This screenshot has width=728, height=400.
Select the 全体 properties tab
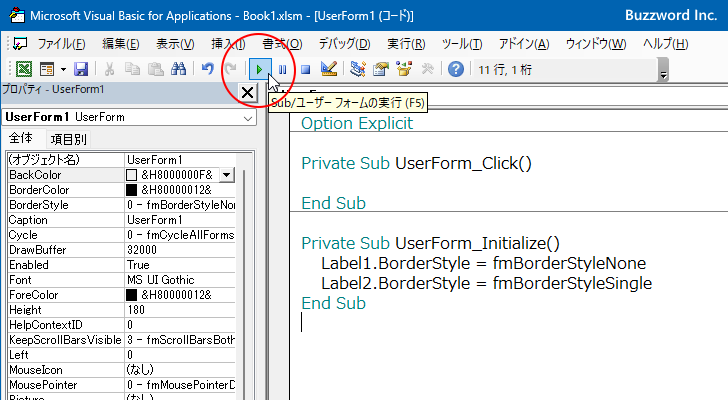point(21,139)
